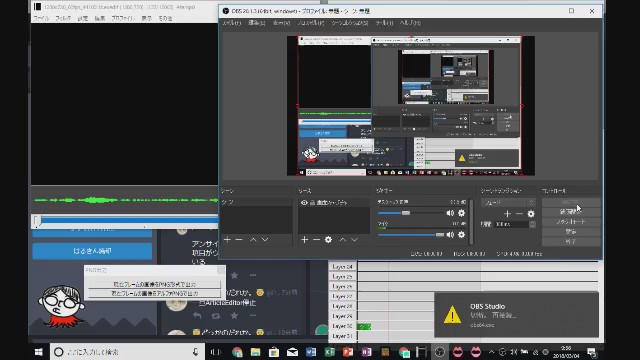Image resolution: width=640 pixels, height=360 pixels.
Task: Open the Windows Start menu
Action: pos(39,352)
